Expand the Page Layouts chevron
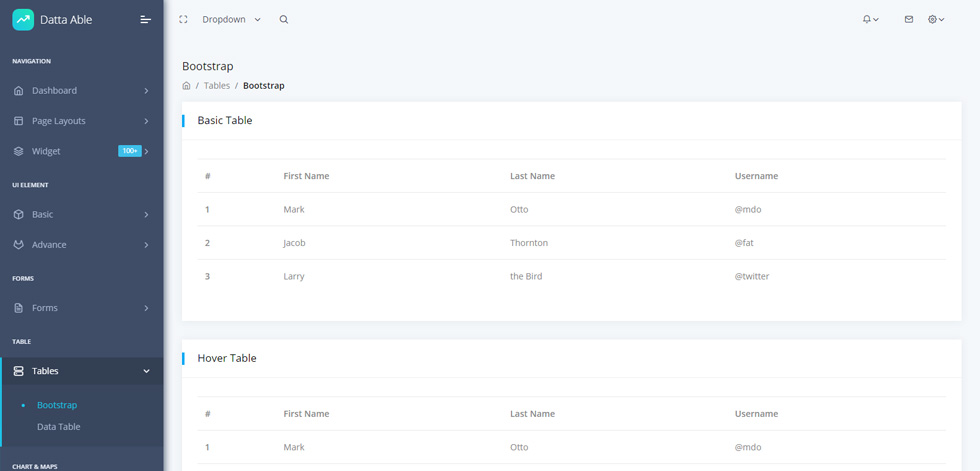This screenshot has width=980, height=471. 146,121
